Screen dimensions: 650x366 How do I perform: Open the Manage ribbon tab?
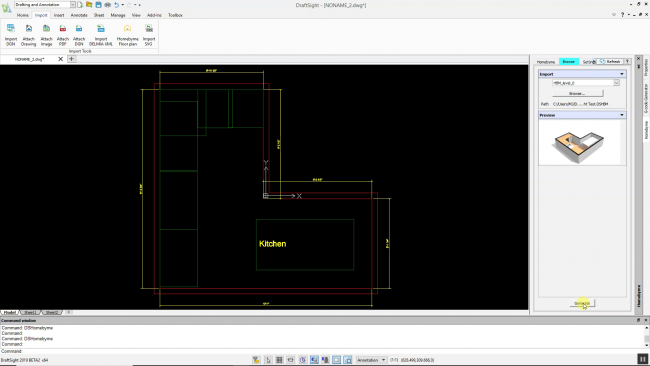pos(118,15)
